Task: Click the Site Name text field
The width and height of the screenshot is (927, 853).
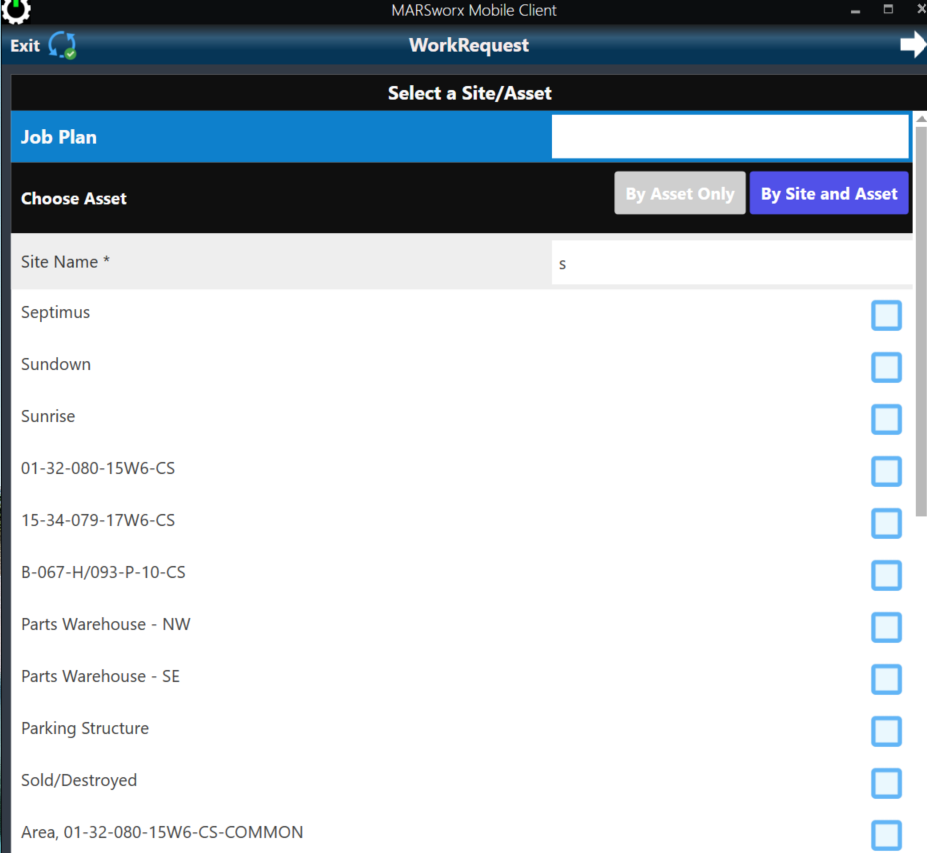Action: (x=732, y=263)
